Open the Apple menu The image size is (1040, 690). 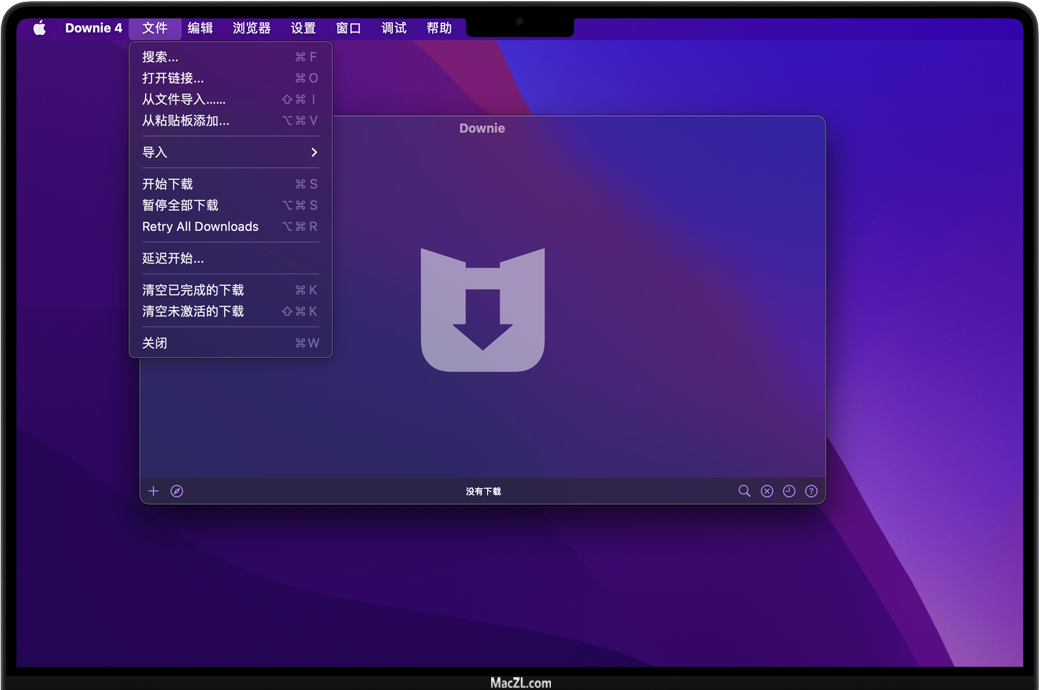pos(40,28)
